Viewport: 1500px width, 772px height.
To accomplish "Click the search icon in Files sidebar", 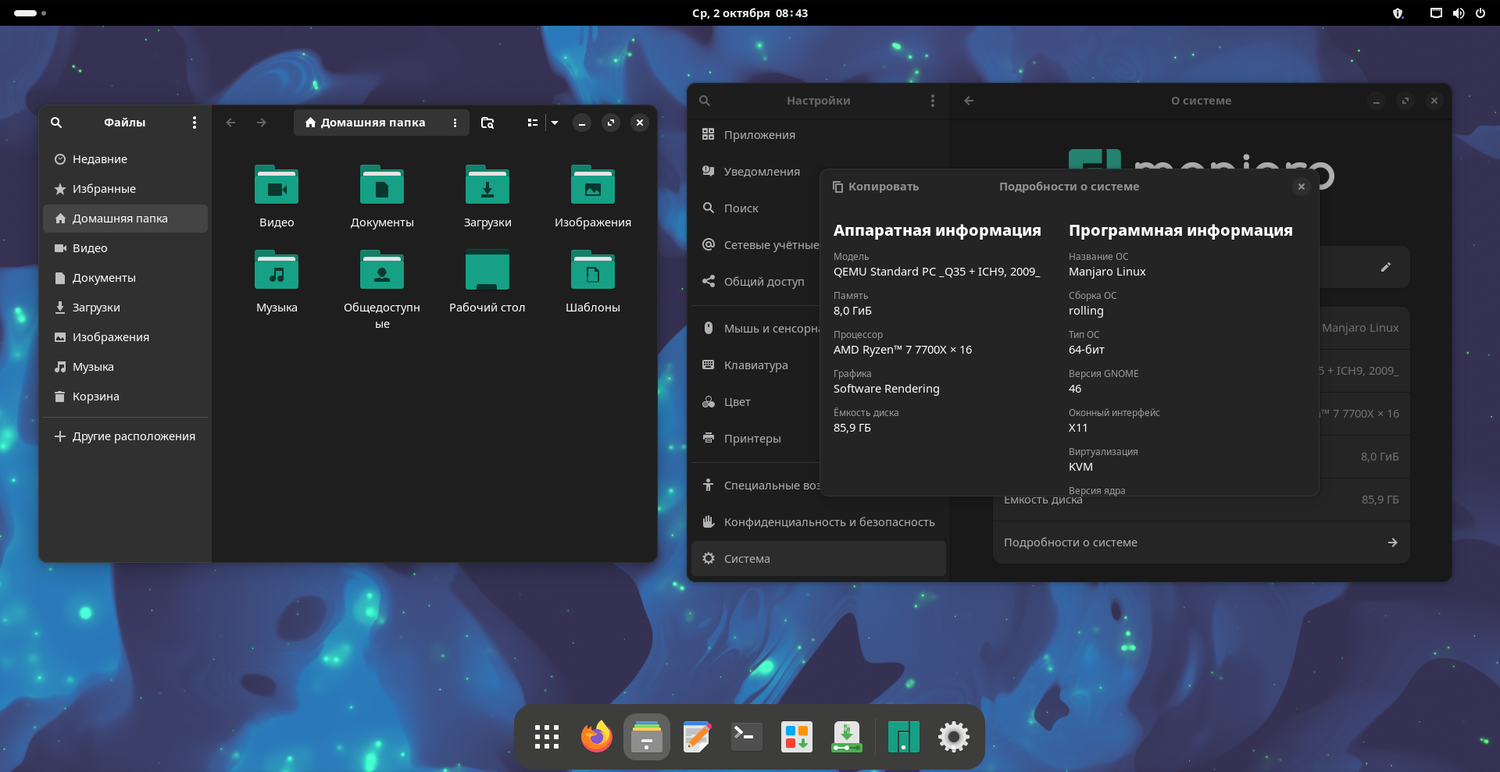I will point(56,123).
